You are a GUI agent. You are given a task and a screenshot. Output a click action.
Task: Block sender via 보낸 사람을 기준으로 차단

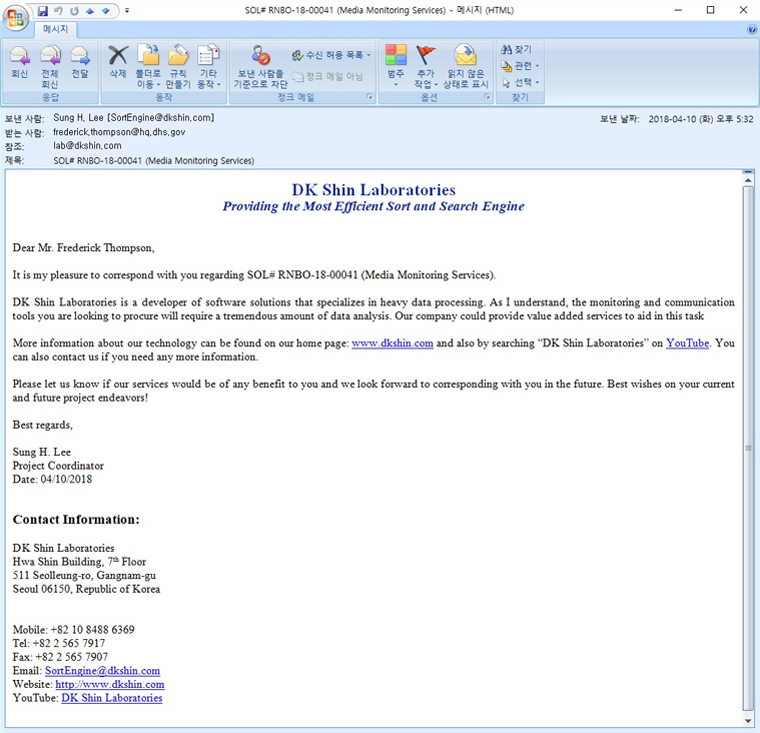click(x=260, y=64)
